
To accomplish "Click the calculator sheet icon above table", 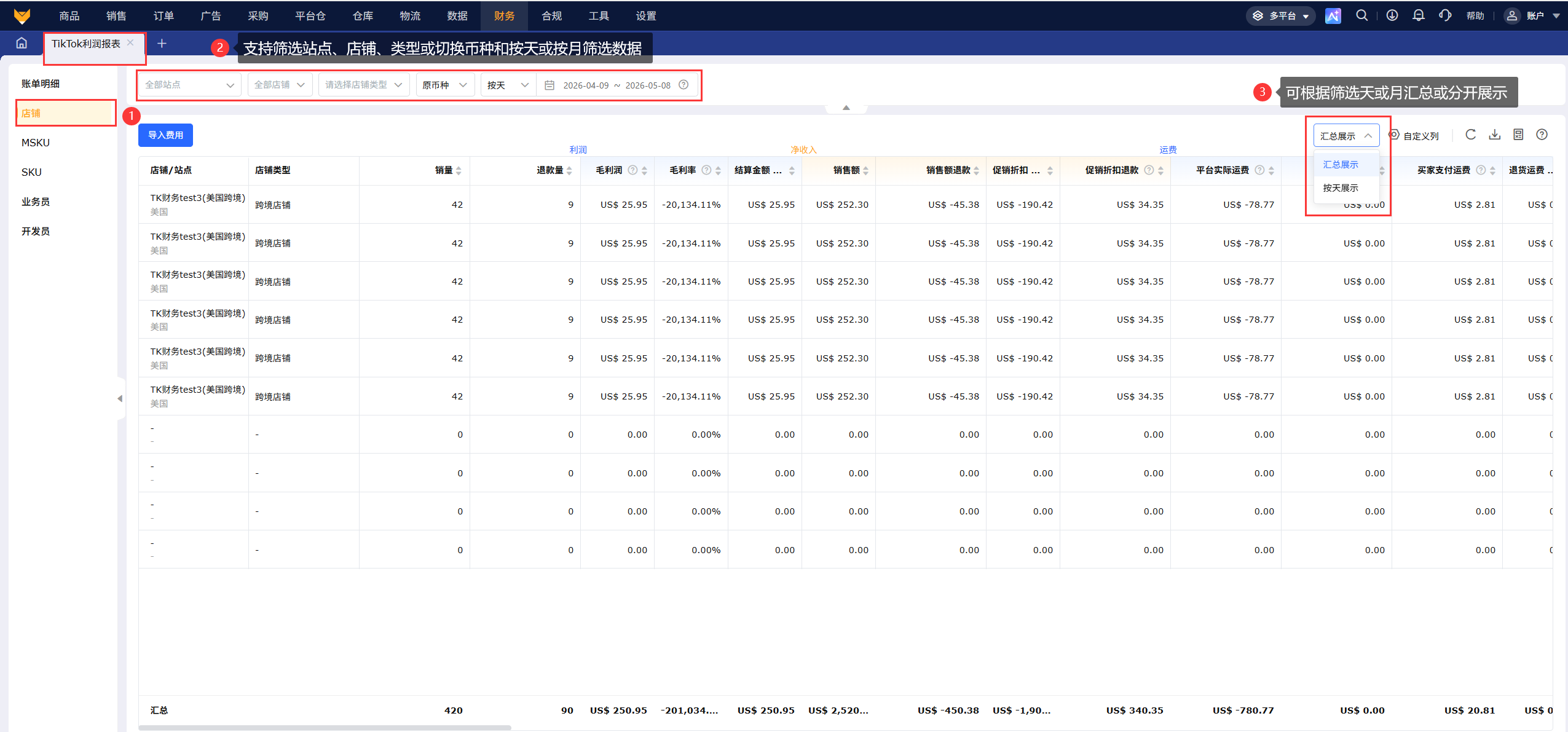I will click(x=1518, y=135).
